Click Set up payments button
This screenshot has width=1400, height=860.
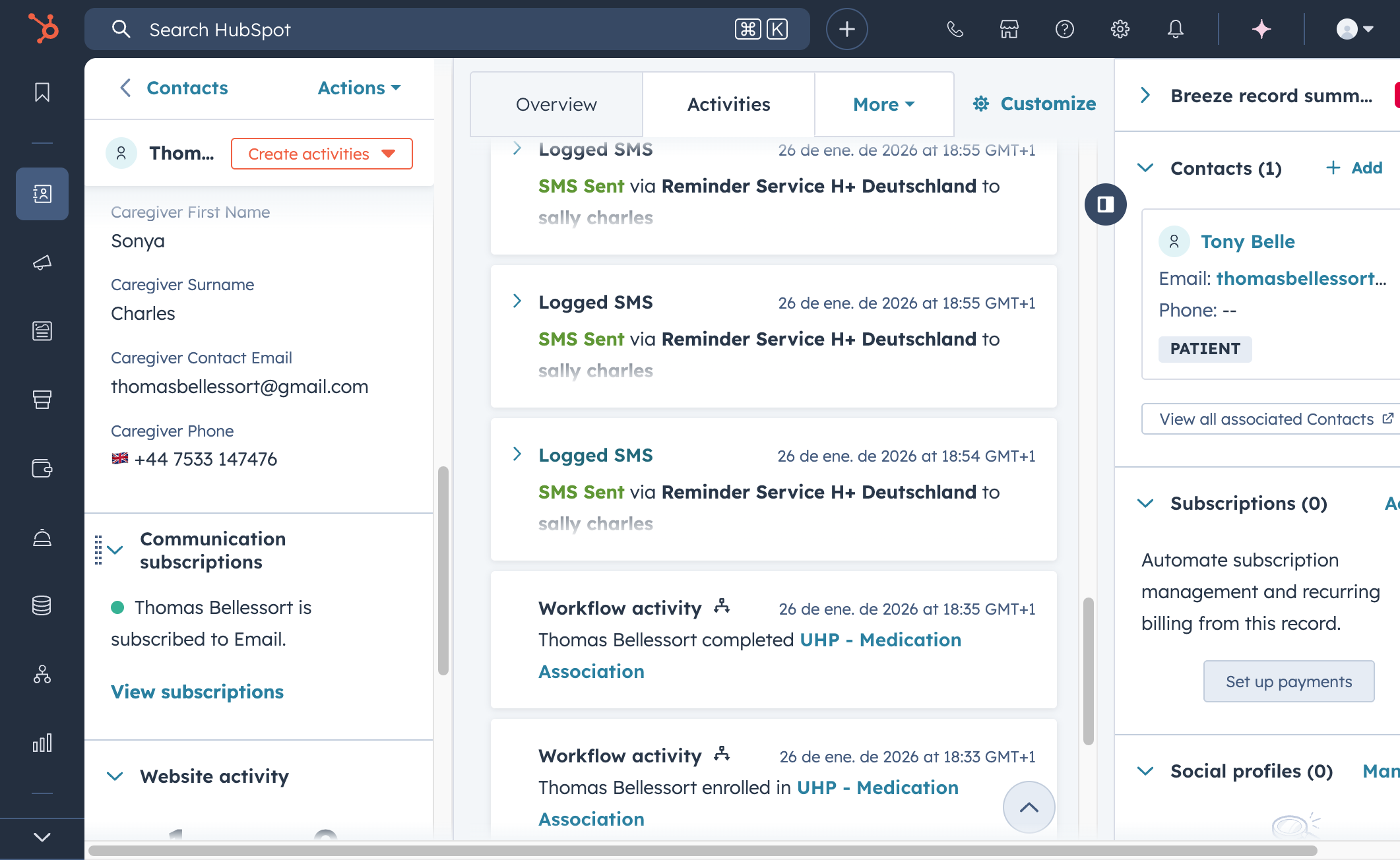pos(1289,681)
